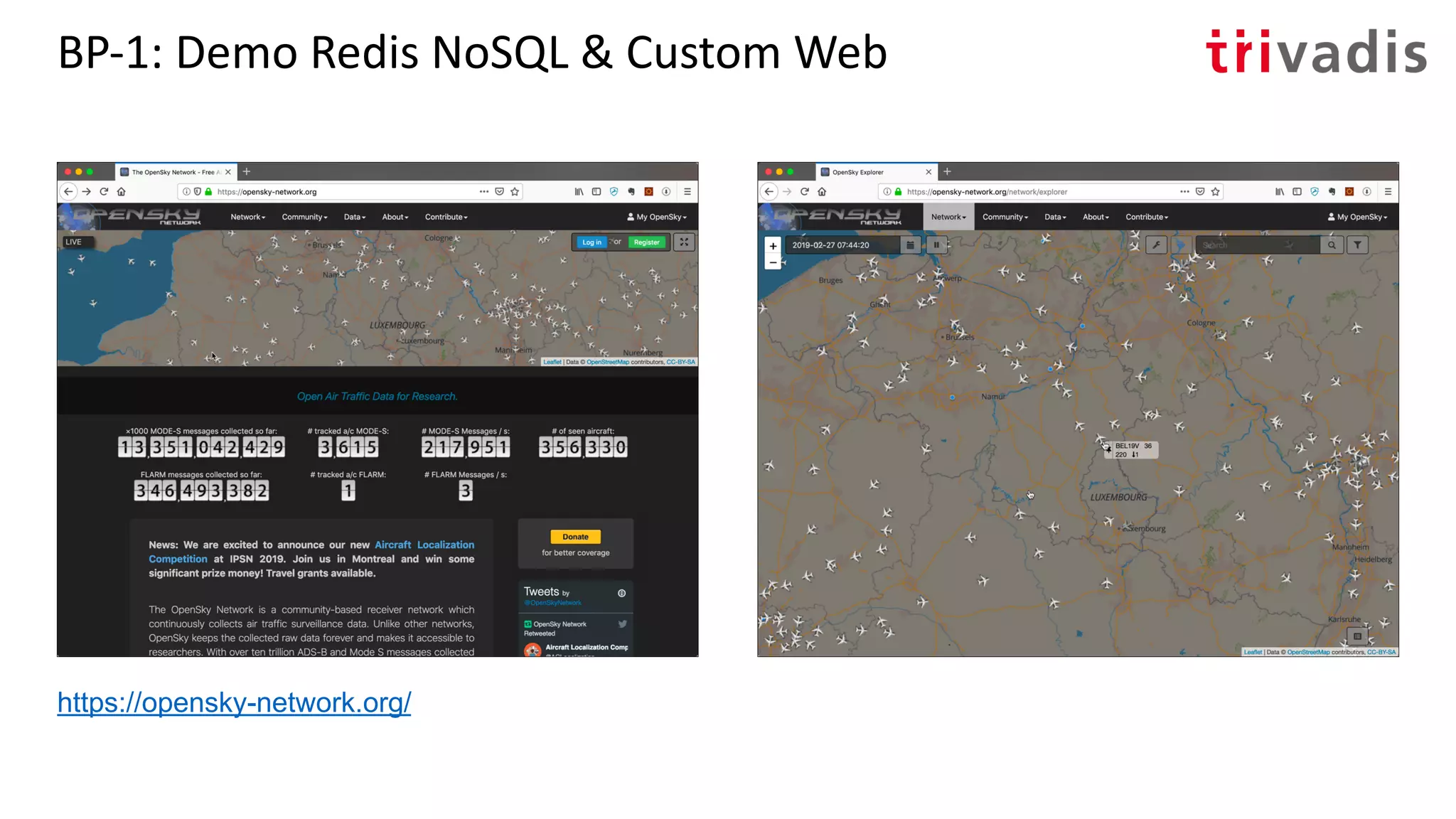Click the layers box icon on the Explorer map
1456x819 pixels.
click(1357, 636)
